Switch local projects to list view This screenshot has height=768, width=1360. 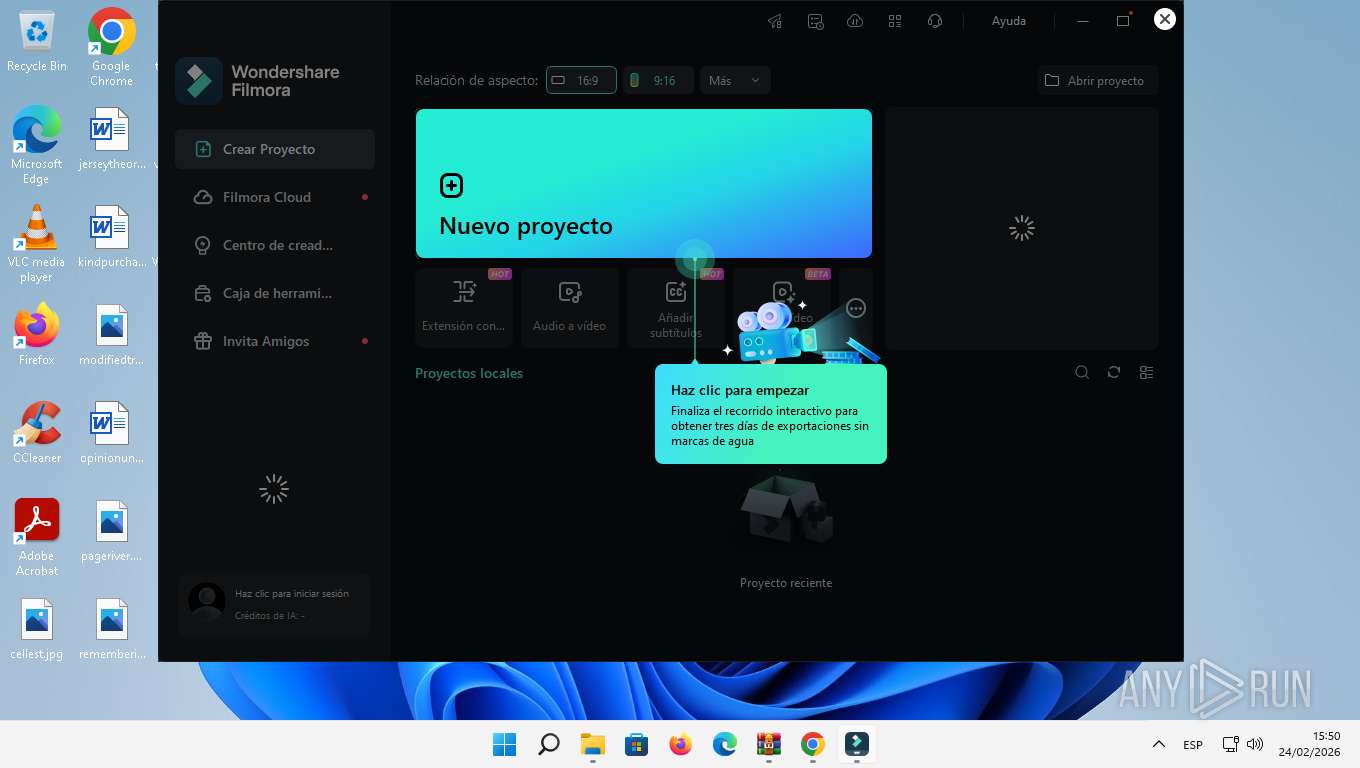[1146, 372]
